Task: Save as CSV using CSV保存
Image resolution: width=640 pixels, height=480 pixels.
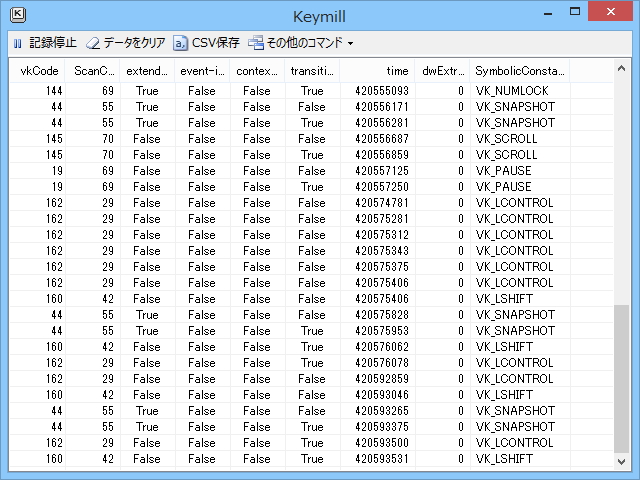Action: (207, 43)
